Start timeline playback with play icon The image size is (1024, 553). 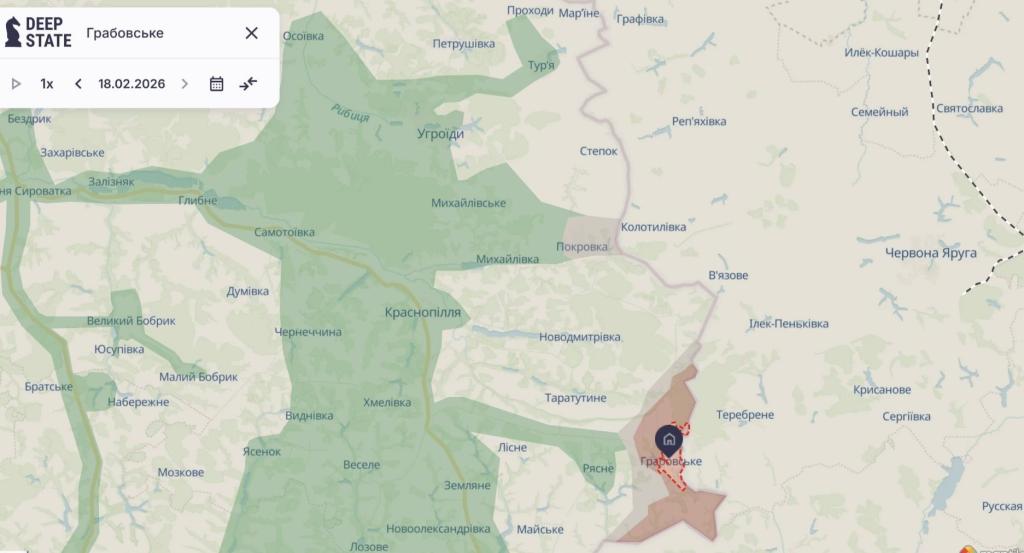(16, 84)
